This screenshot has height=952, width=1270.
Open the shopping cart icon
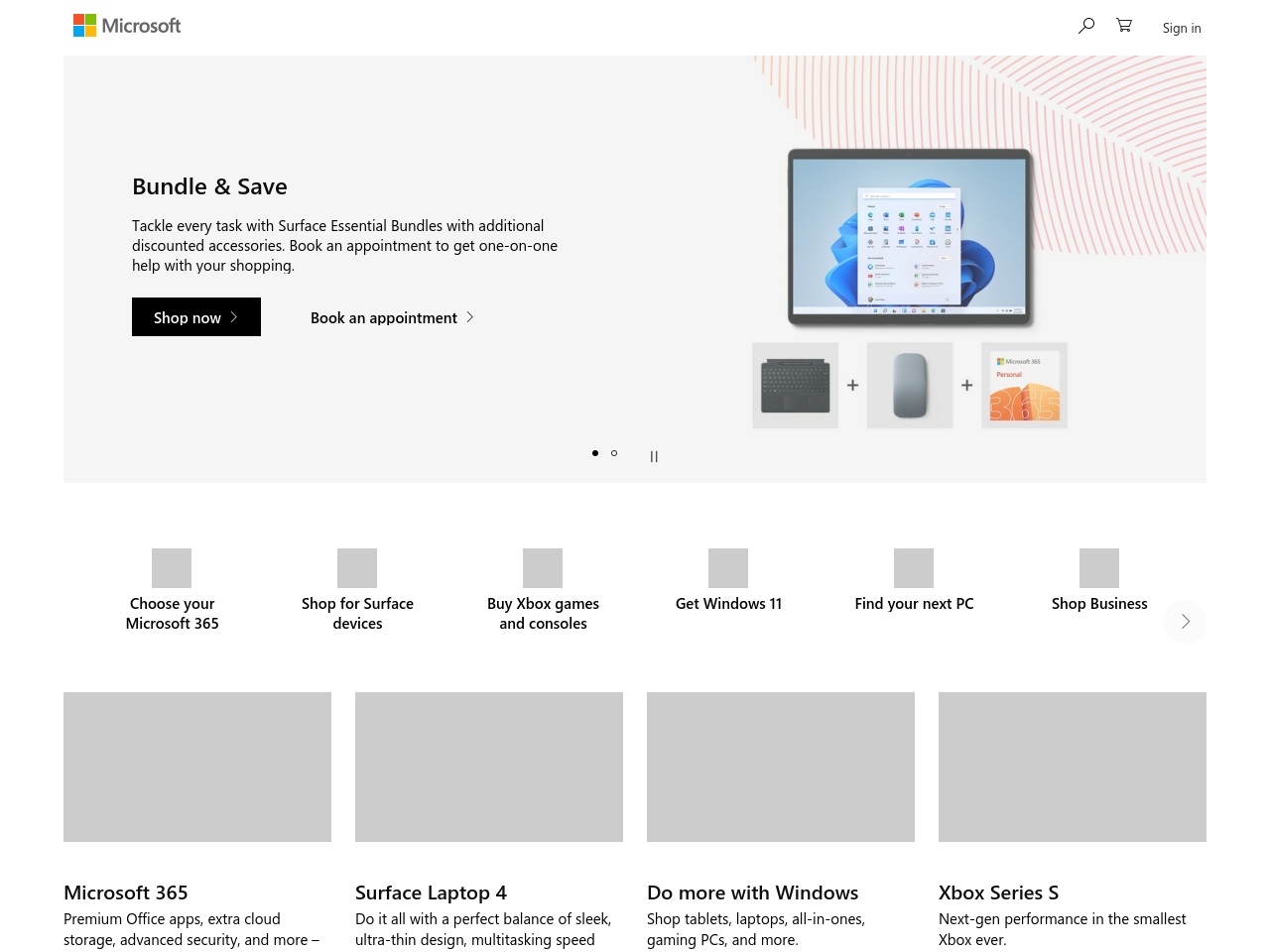[x=1124, y=26]
